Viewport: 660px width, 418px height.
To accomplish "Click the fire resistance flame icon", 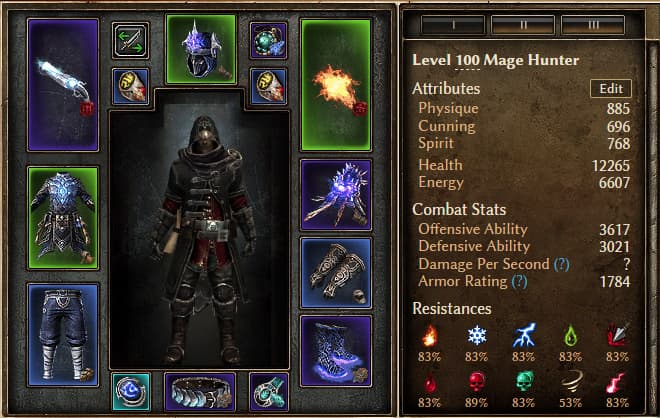I will 429,335.
